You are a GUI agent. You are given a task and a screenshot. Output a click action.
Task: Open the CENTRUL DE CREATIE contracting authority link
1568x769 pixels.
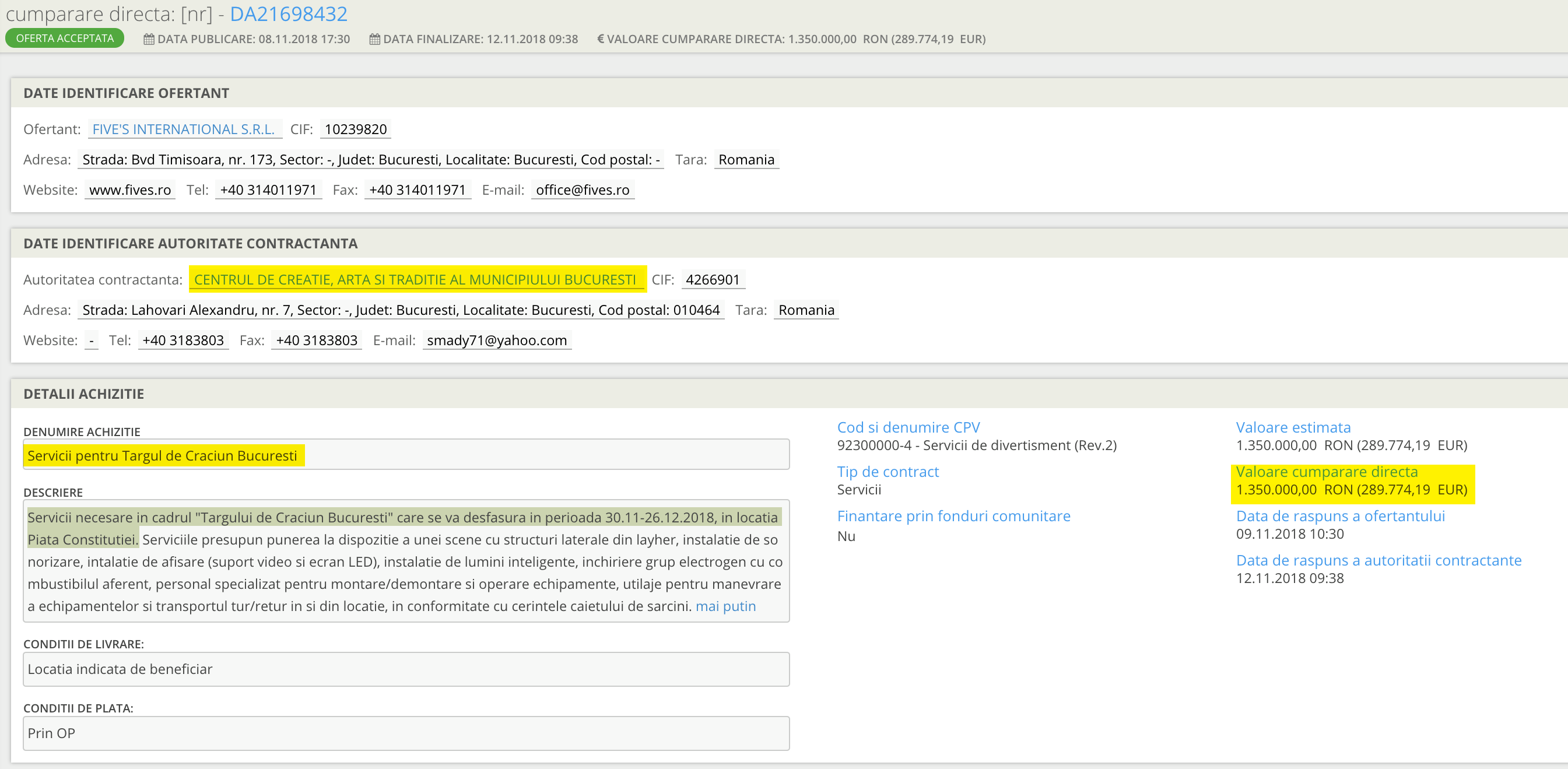[x=415, y=279]
